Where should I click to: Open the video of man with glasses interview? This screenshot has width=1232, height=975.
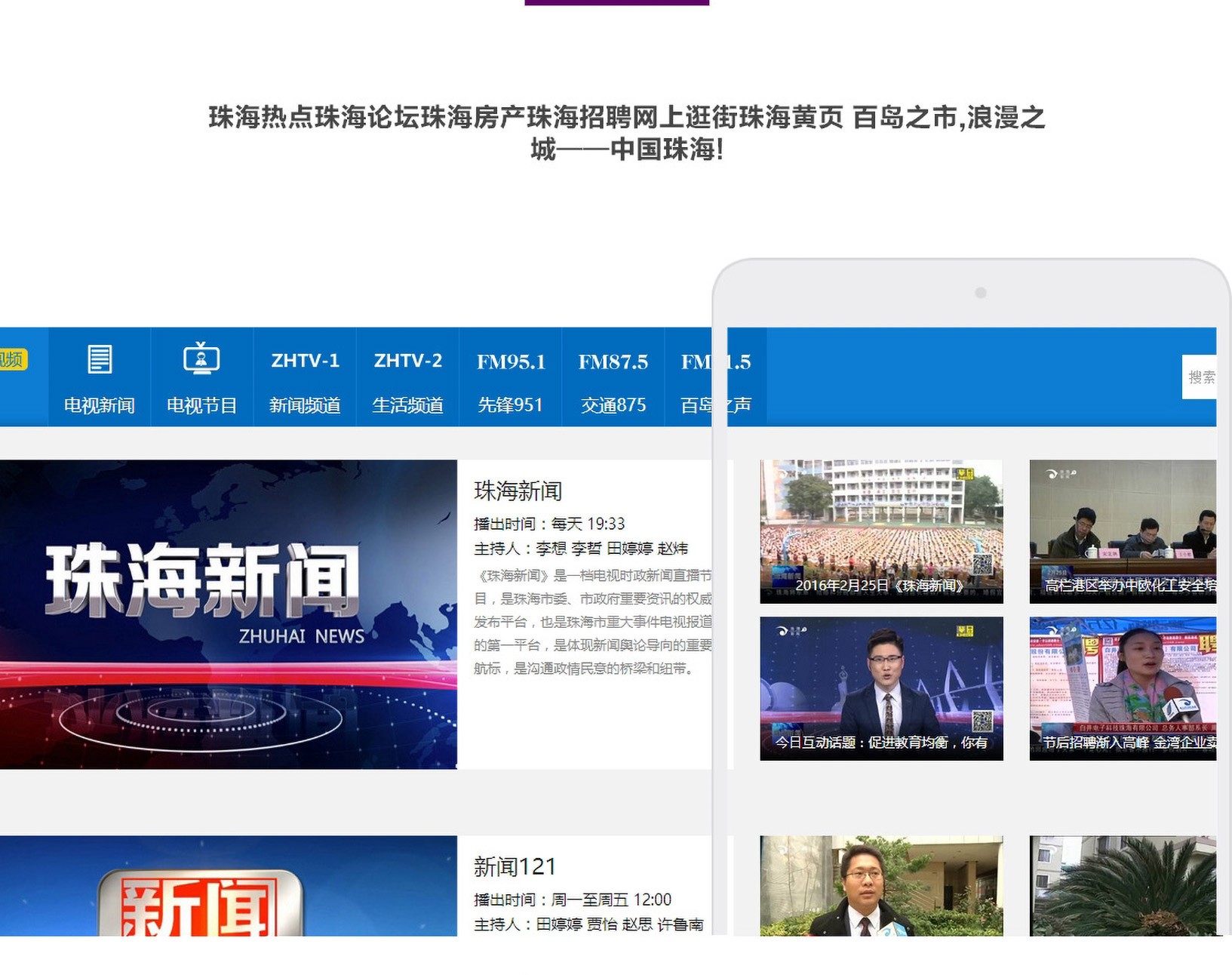(881, 887)
